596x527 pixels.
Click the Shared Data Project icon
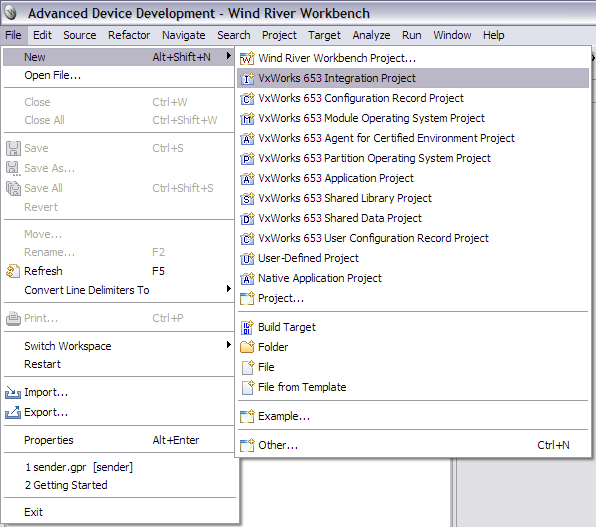(247, 218)
